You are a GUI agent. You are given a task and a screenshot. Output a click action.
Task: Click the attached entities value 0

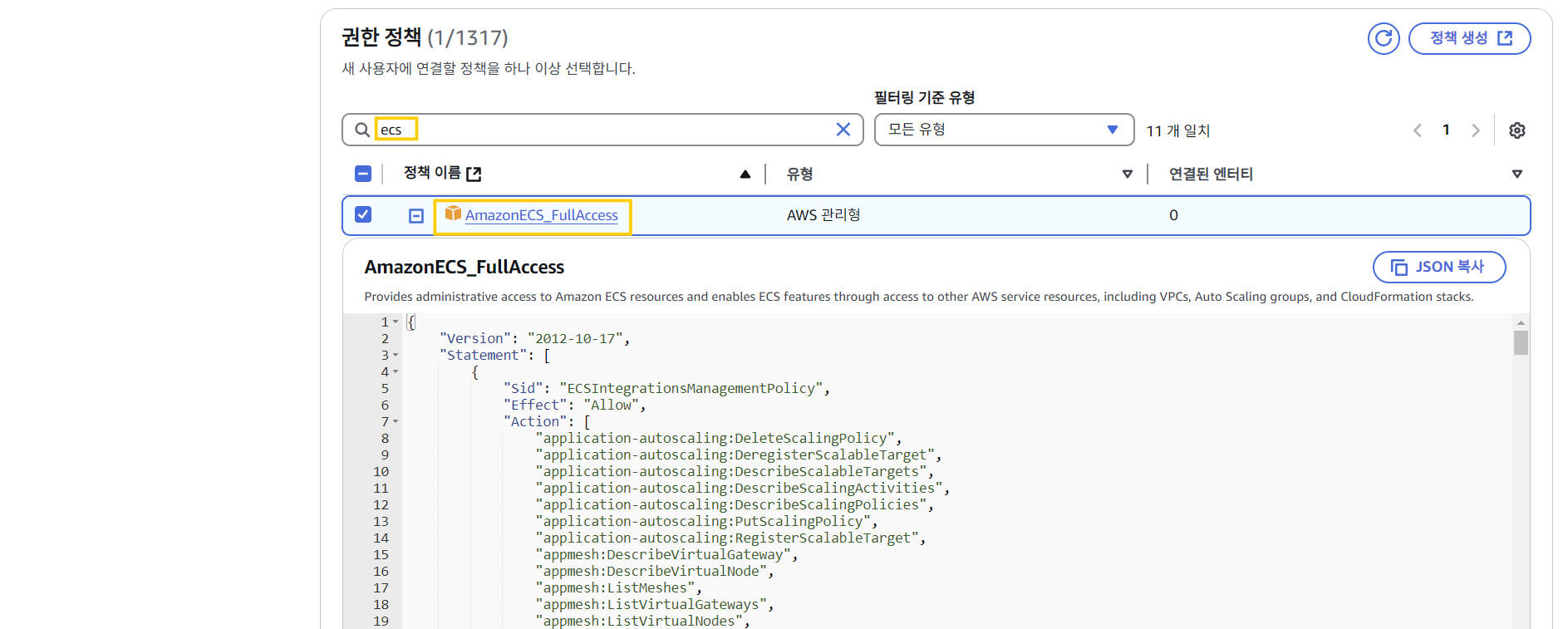1173,215
